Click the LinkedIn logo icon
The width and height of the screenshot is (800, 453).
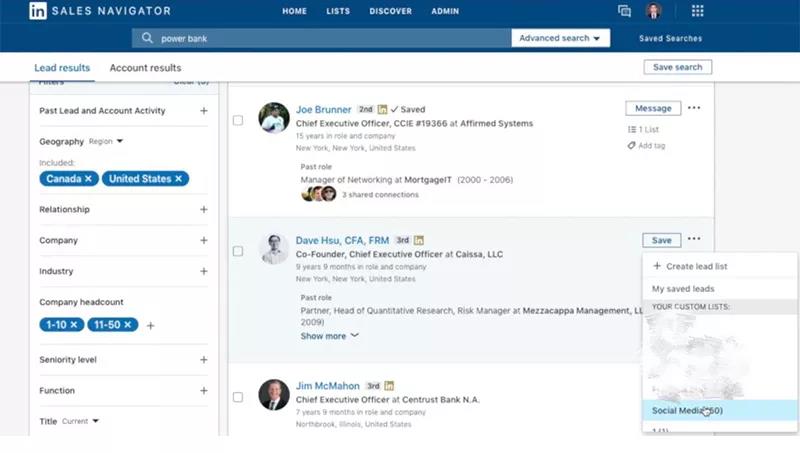click(x=38, y=11)
